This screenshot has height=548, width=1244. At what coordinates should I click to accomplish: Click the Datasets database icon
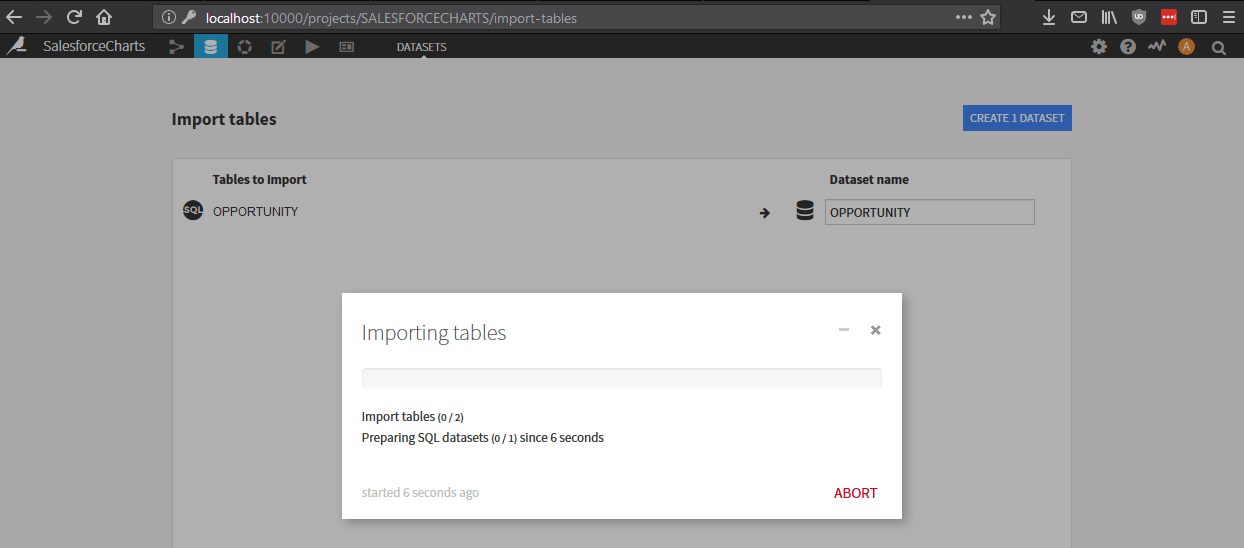(x=210, y=47)
